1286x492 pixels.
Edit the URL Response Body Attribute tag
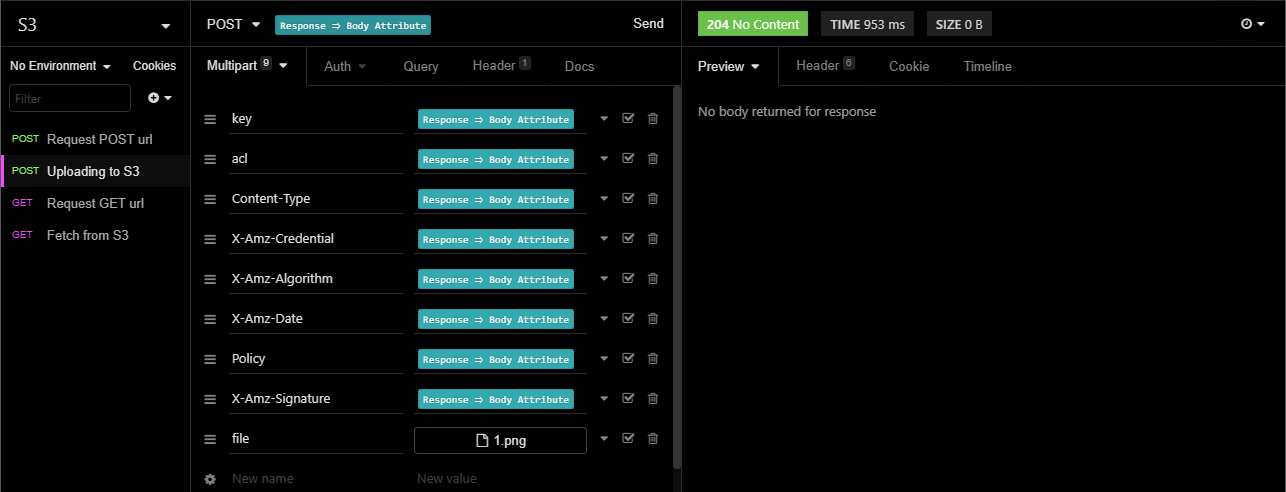(353, 25)
